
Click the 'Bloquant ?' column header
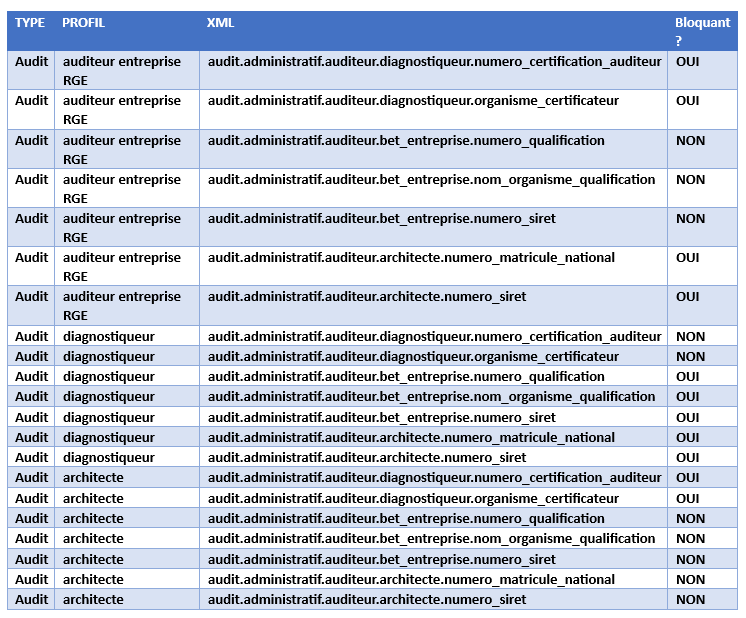tap(702, 31)
